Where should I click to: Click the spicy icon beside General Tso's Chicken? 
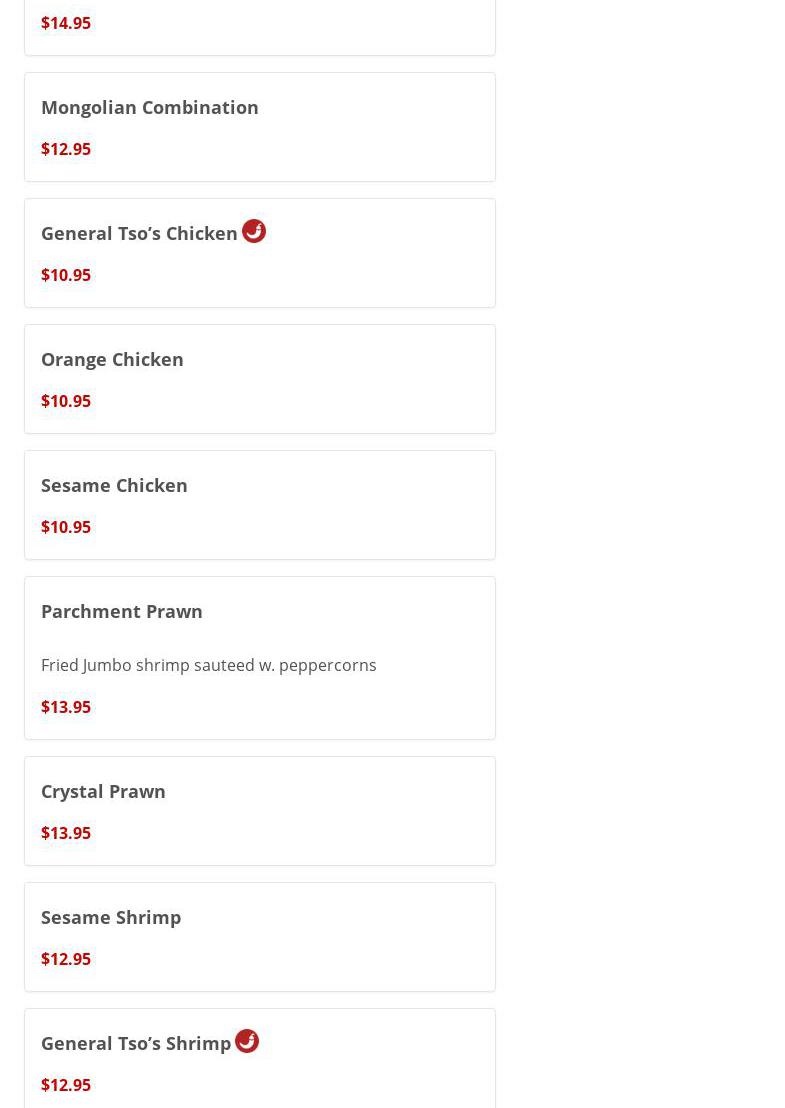(254, 231)
